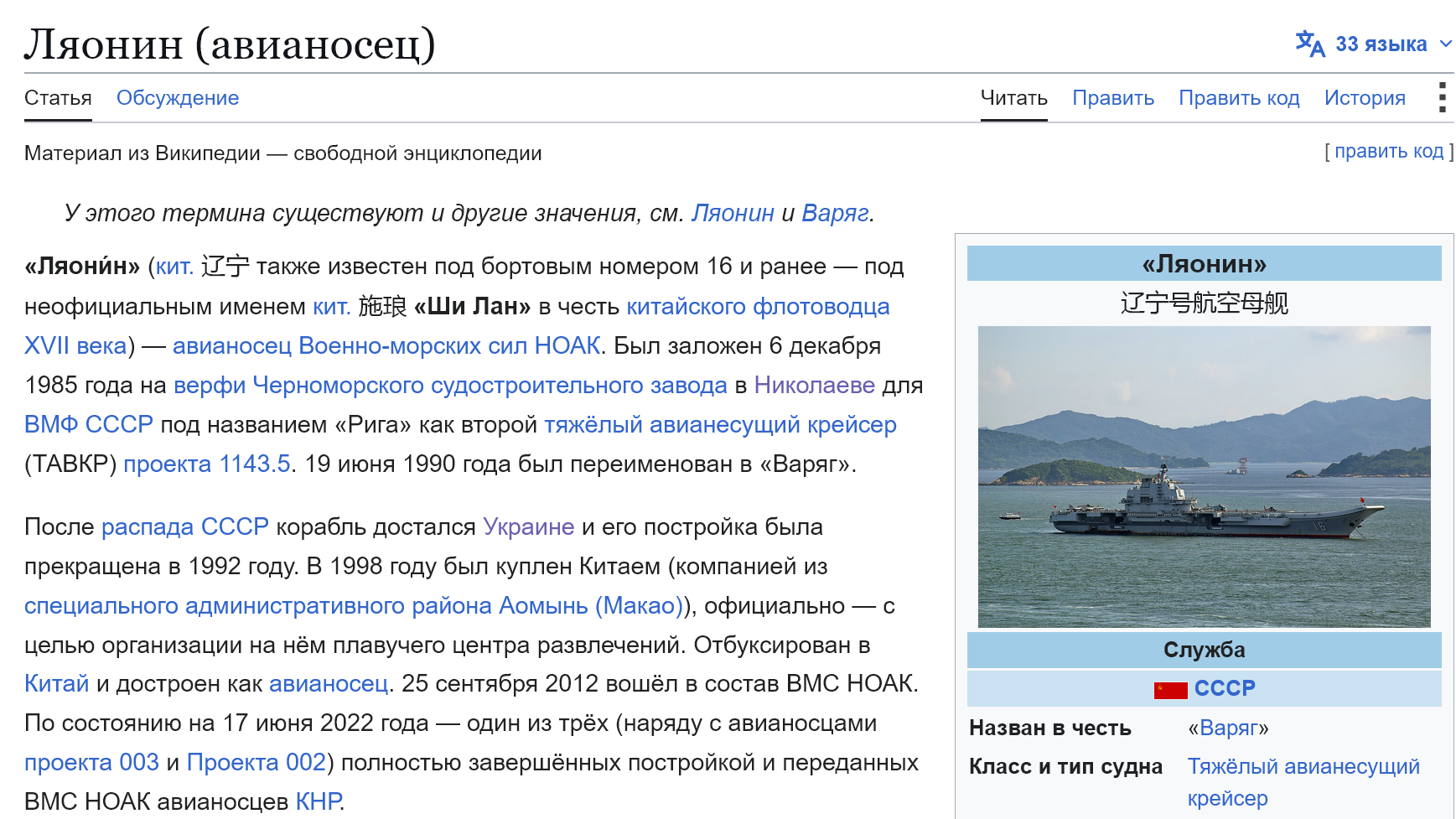Image resolution: width=1456 pixels, height=819 pixels.
Task: Open the Варяг disambiguation link in hatnote
Action: click(x=835, y=213)
